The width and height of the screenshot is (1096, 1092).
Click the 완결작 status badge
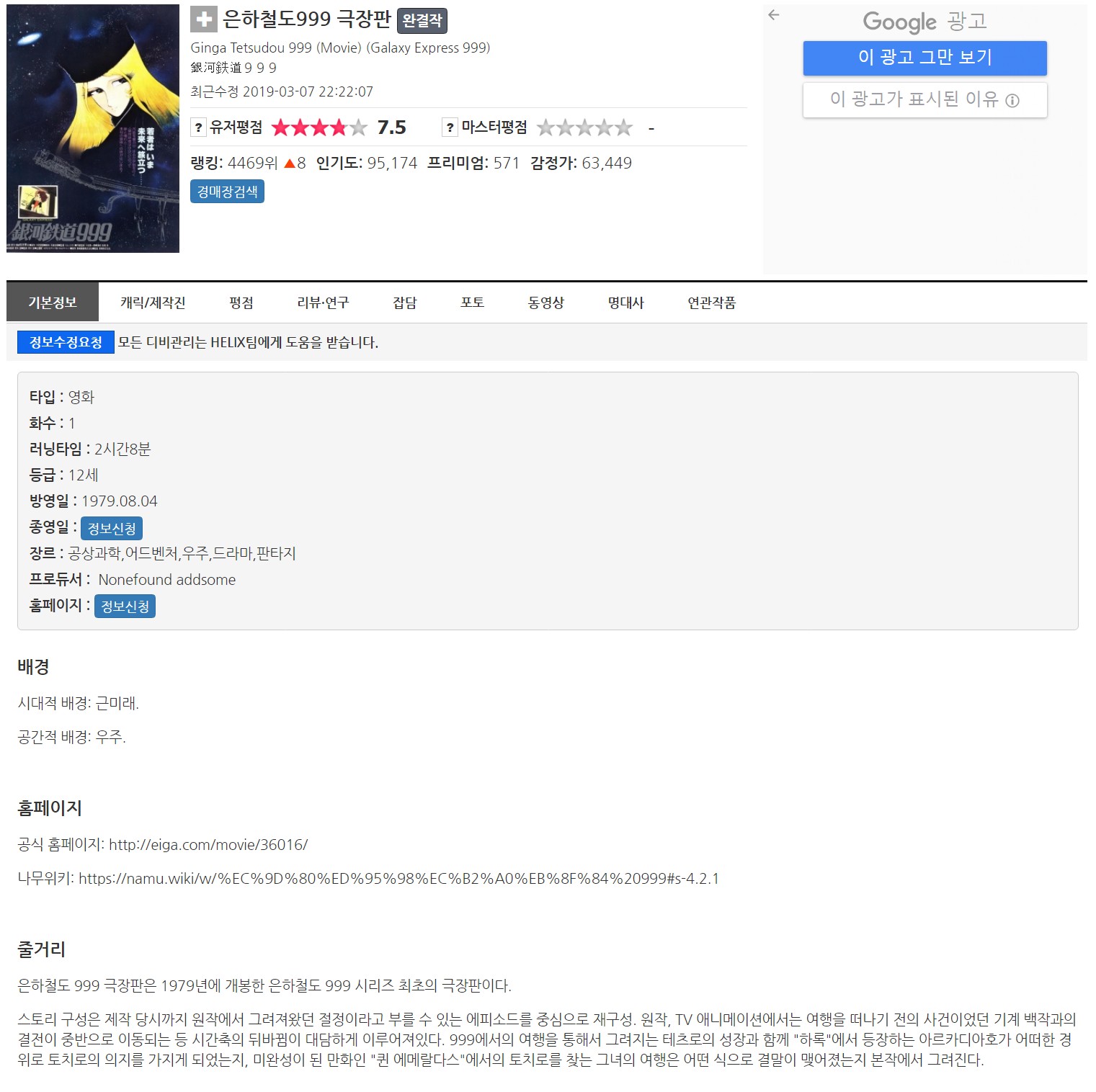(x=422, y=21)
